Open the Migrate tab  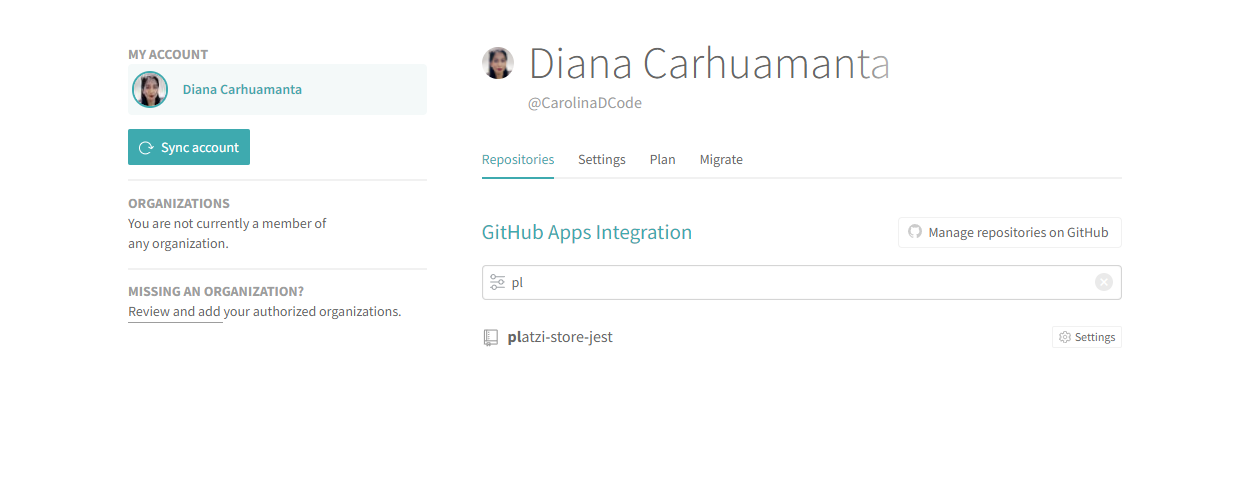721,160
